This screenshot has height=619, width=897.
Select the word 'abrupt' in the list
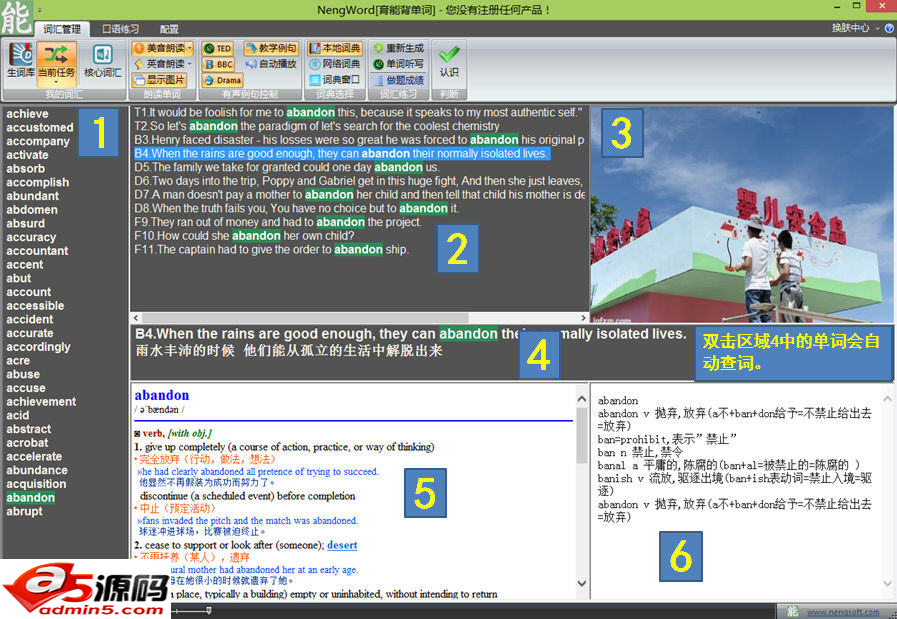pyautogui.click(x=25, y=511)
